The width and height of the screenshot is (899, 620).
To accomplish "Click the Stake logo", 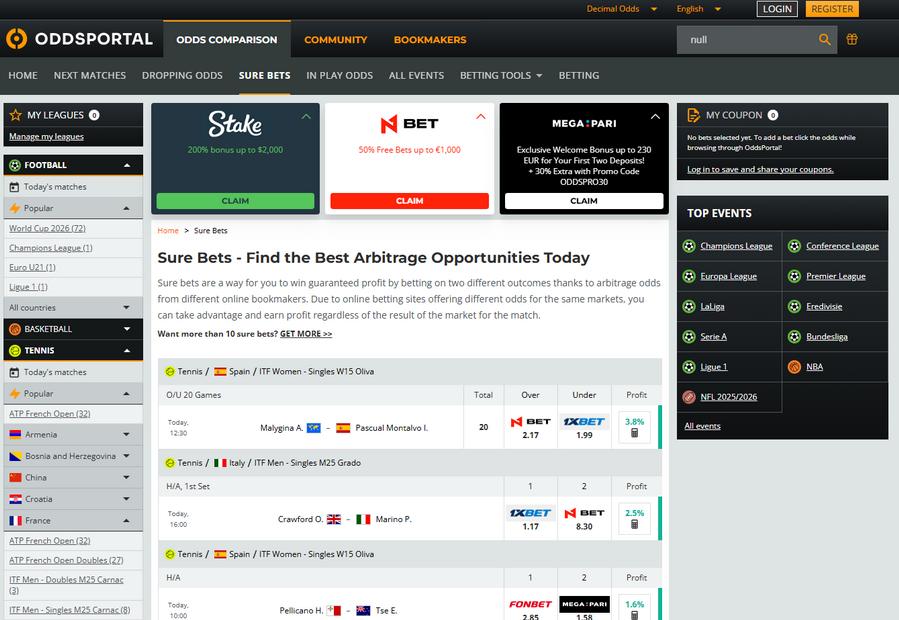I will [235, 124].
